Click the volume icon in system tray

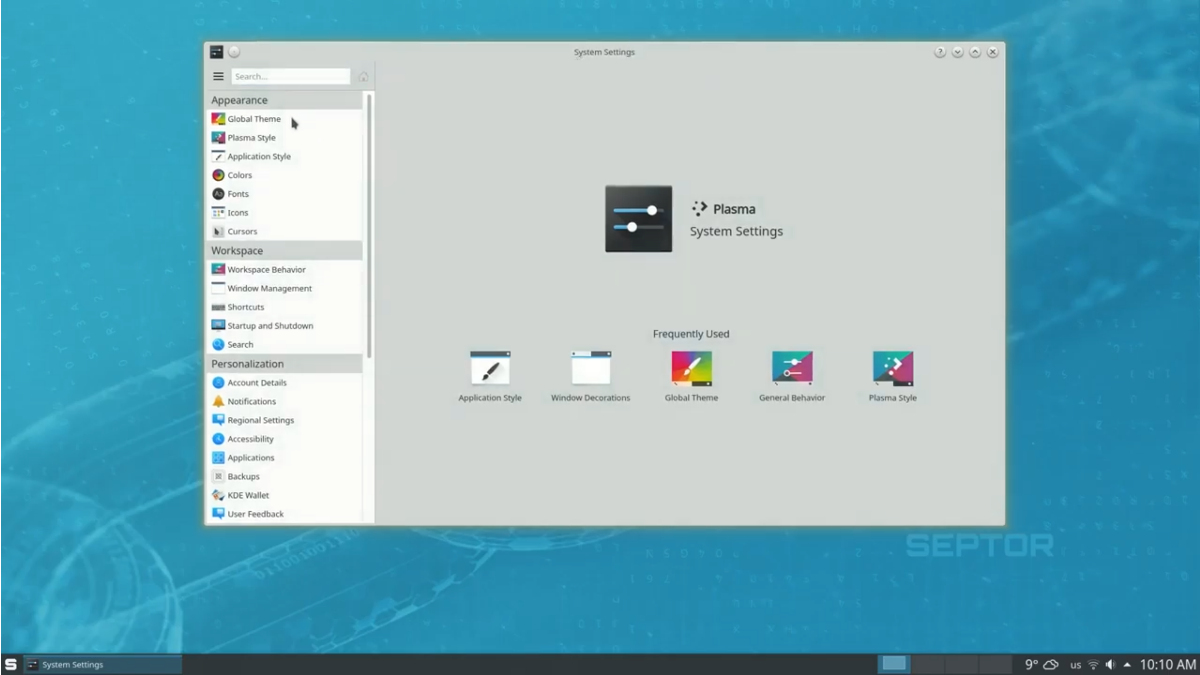click(x=1110, y=665)
